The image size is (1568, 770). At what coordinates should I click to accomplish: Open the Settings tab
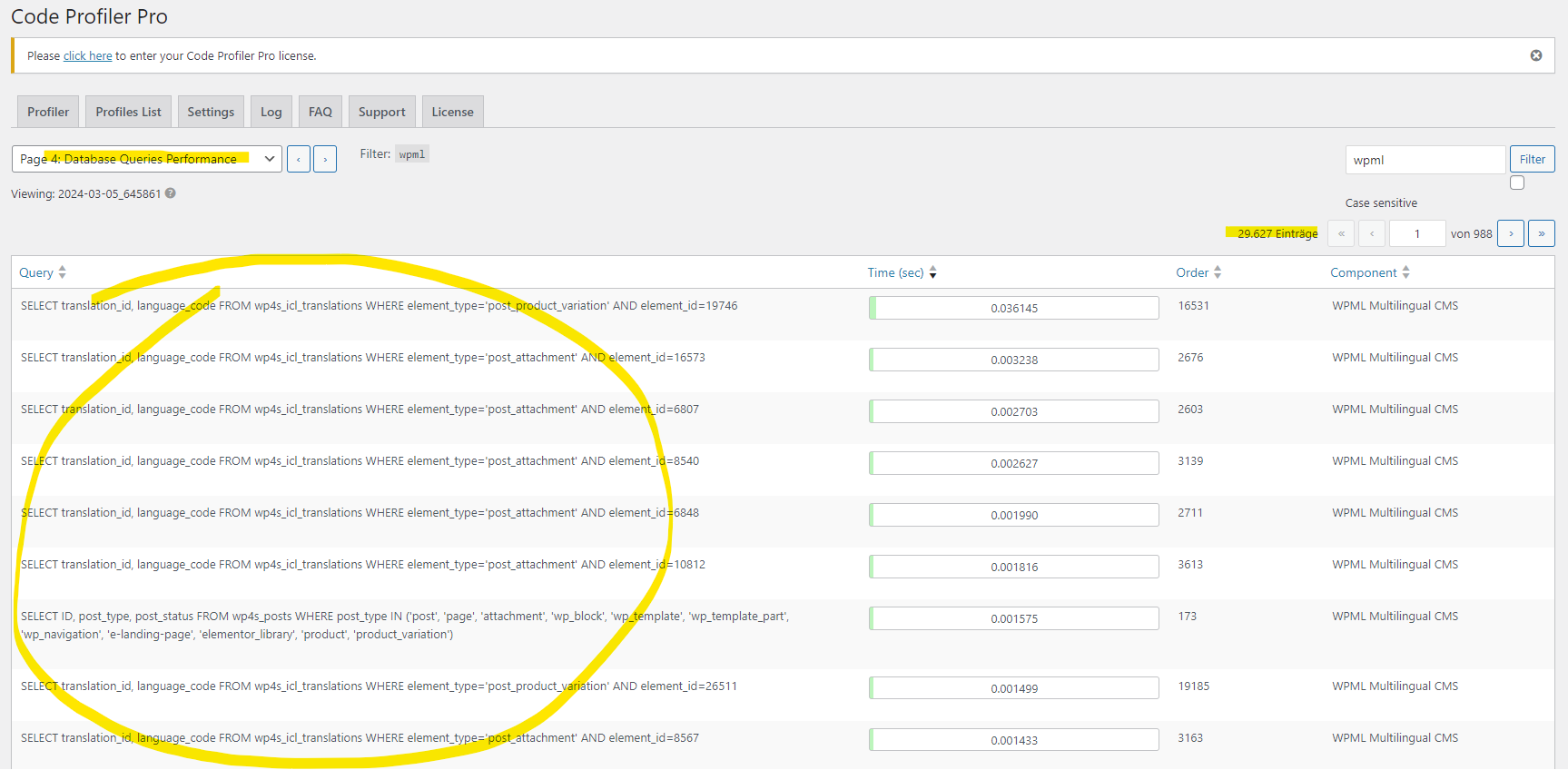[211, 112]
